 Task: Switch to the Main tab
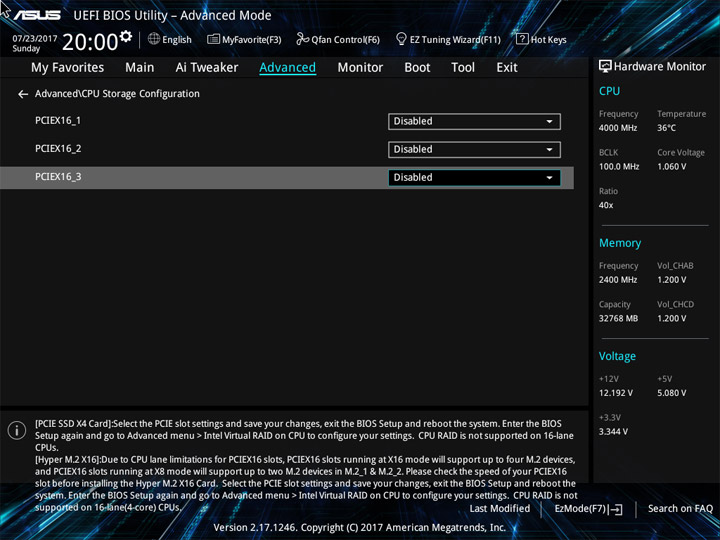point(140,68)
